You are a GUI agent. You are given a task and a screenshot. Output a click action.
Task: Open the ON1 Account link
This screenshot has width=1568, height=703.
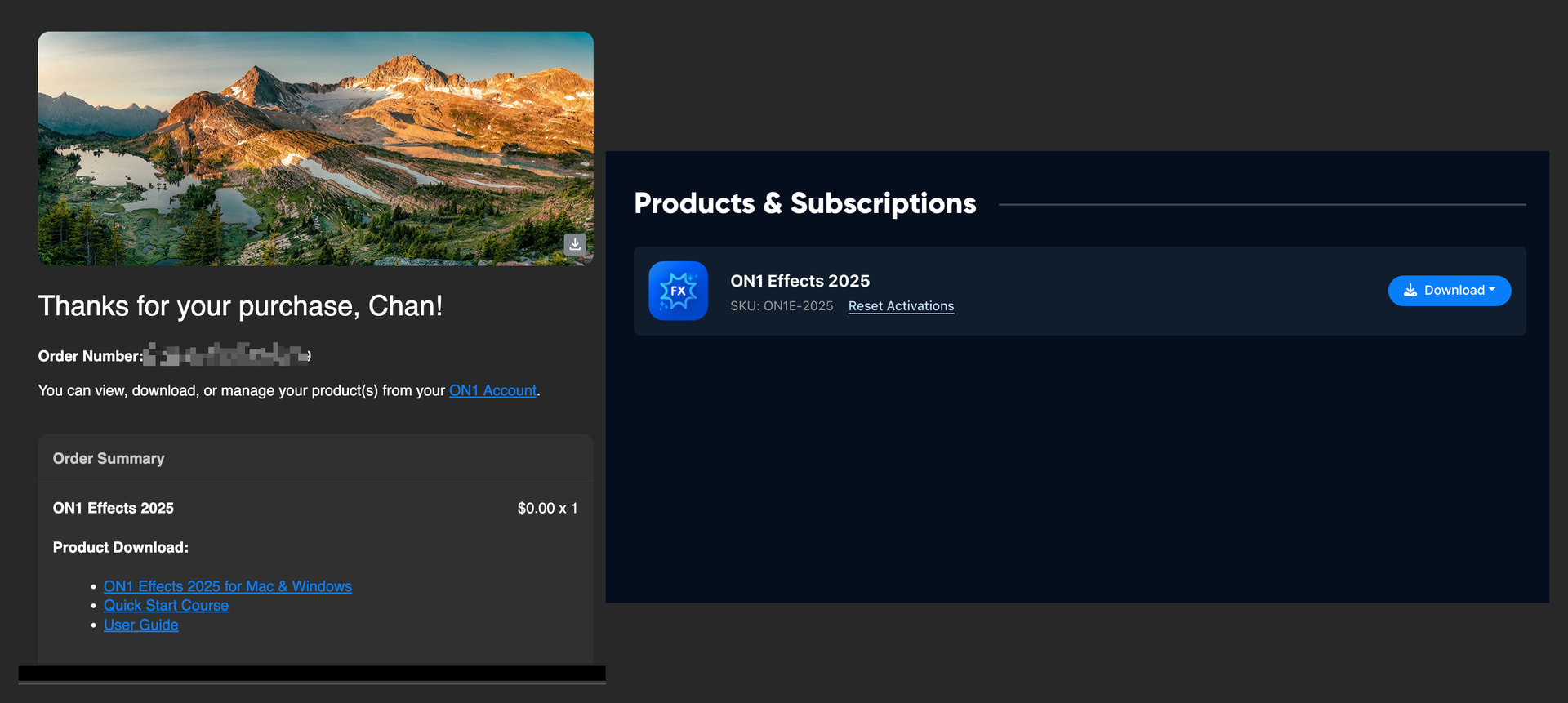coord(492,390)
